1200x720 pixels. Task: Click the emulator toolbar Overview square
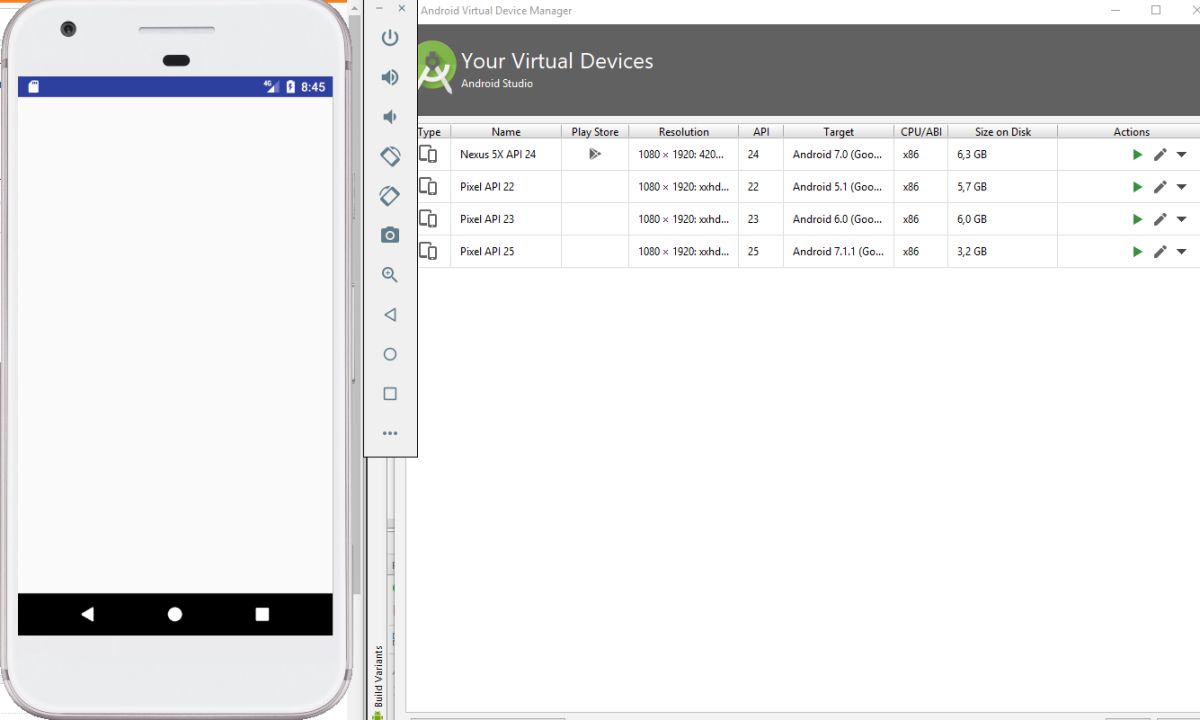(390, 394)
